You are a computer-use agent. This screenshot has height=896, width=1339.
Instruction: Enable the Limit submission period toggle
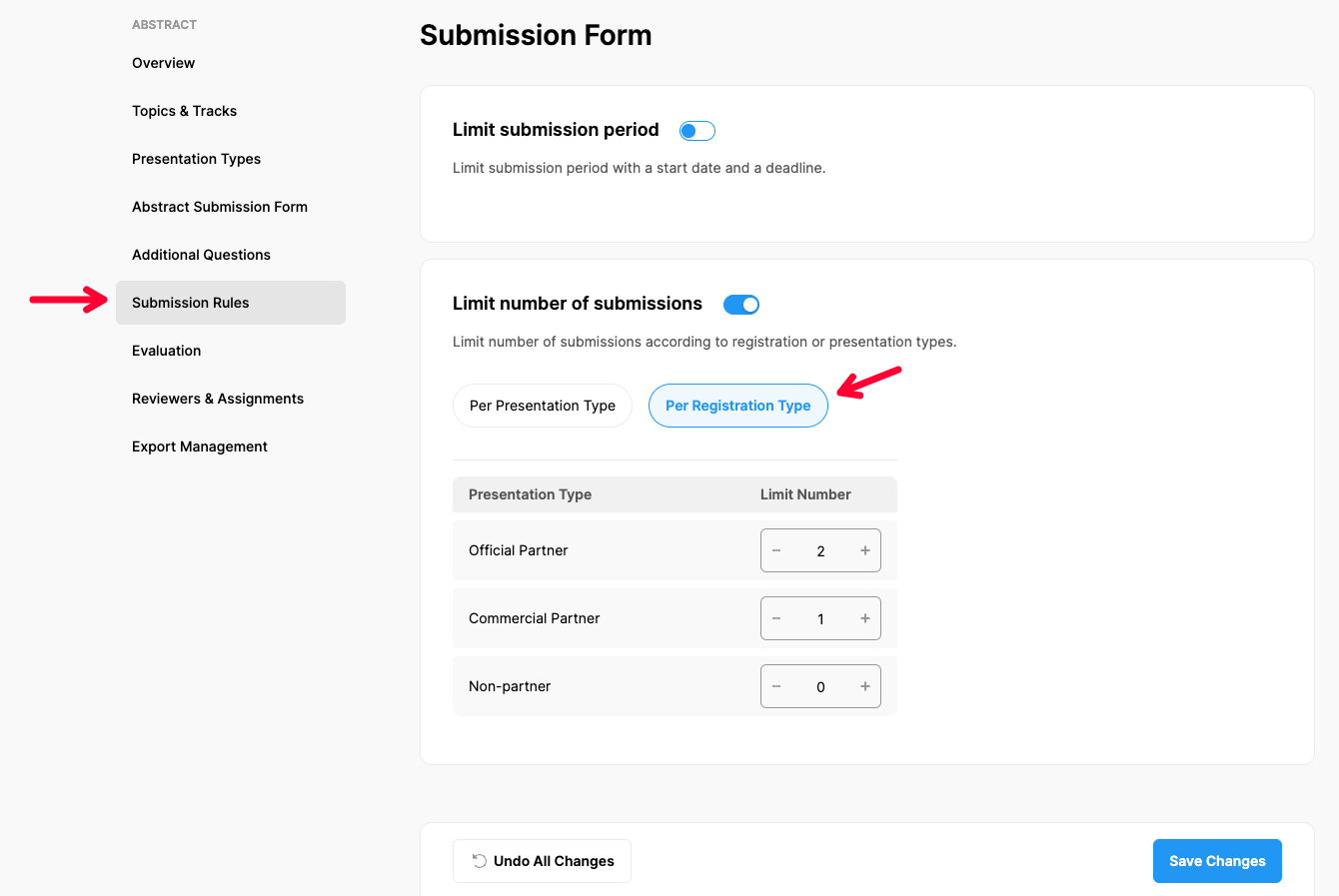pyautogui.click(x=696, y=131)
